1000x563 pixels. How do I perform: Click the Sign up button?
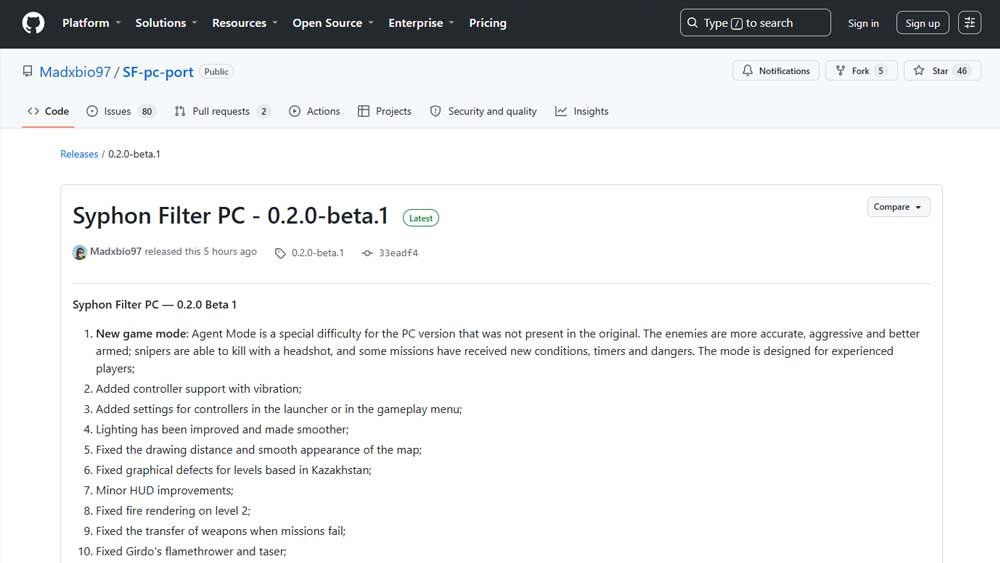tap(922, 23)
